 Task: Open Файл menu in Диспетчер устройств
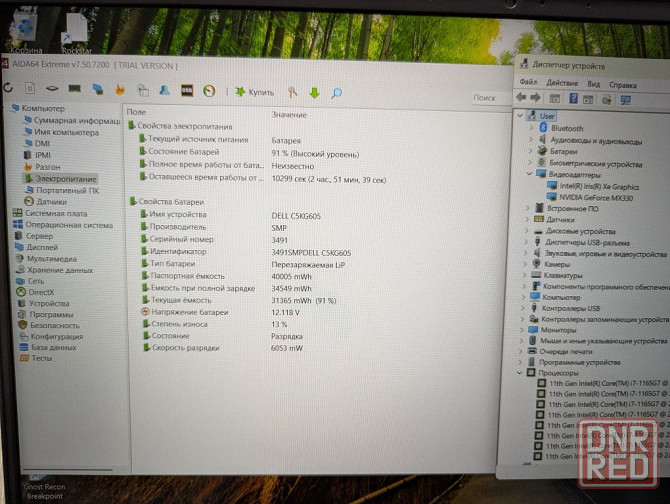(x=528, y=82)
